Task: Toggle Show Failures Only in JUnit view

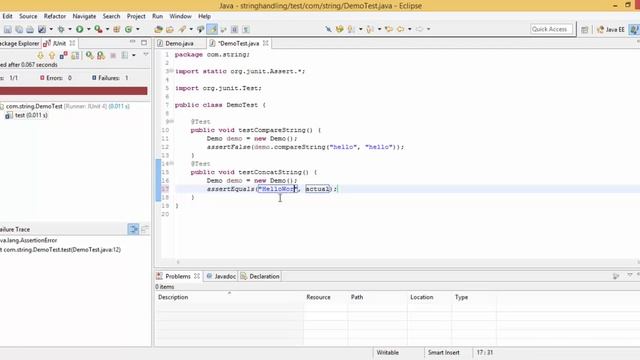Action: pyautogui.click(x=63, y=56)
